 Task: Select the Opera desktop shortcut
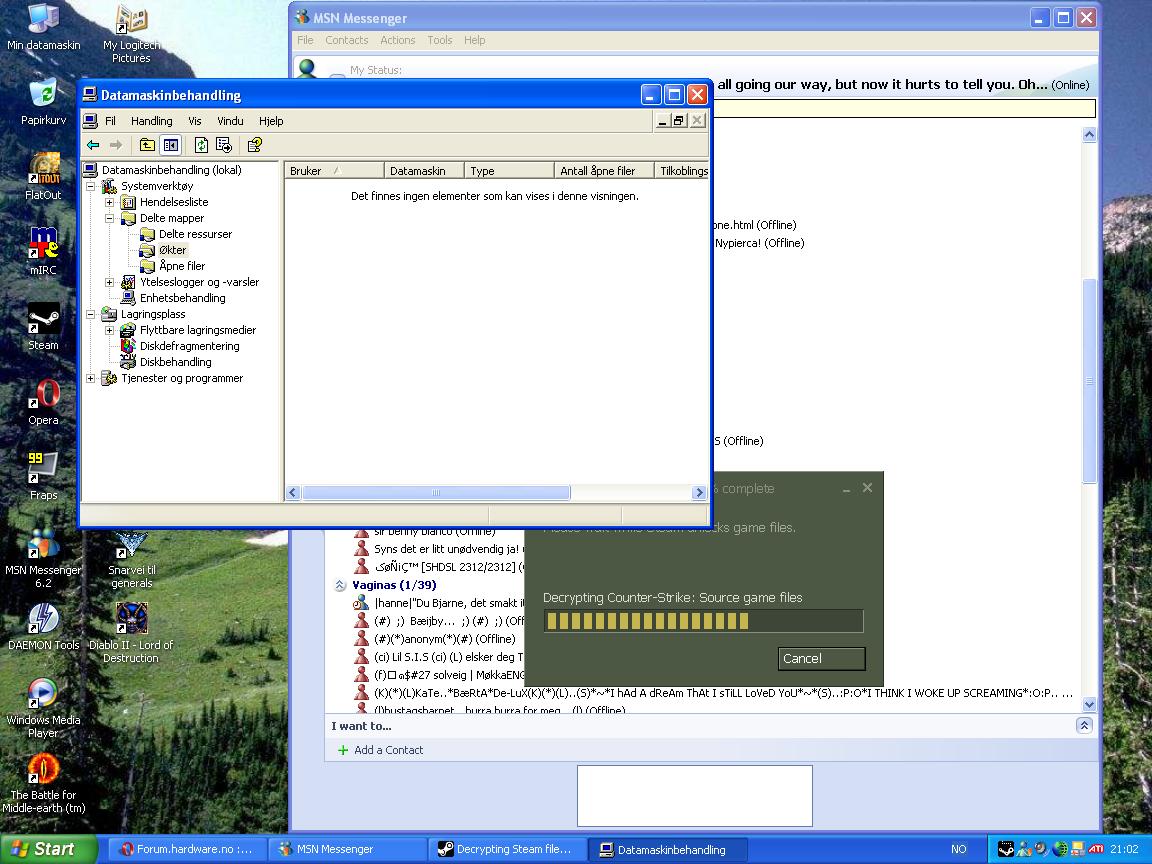click(x=43, y=402)
